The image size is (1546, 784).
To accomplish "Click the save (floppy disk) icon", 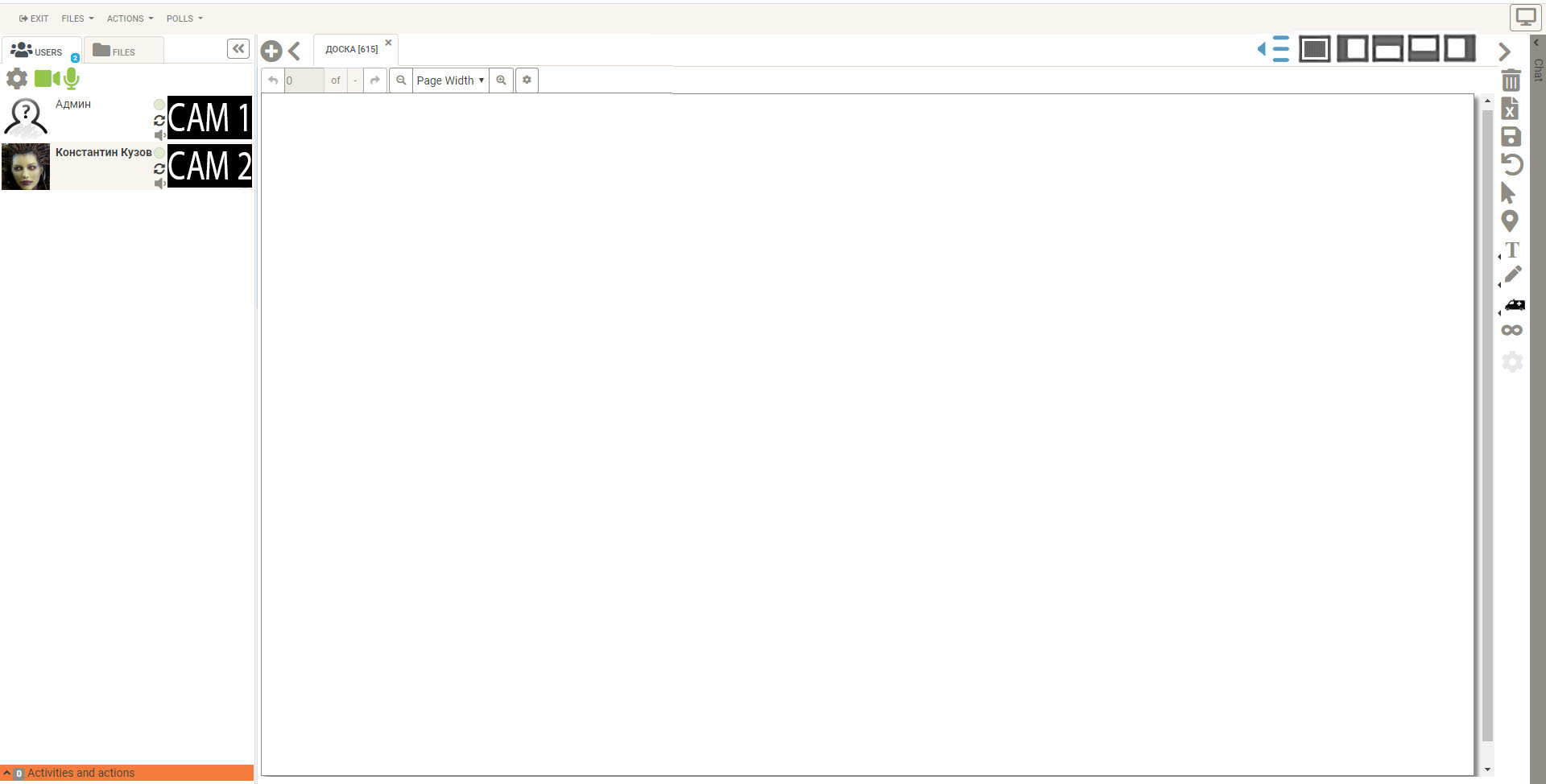I will pos(1511,137).
